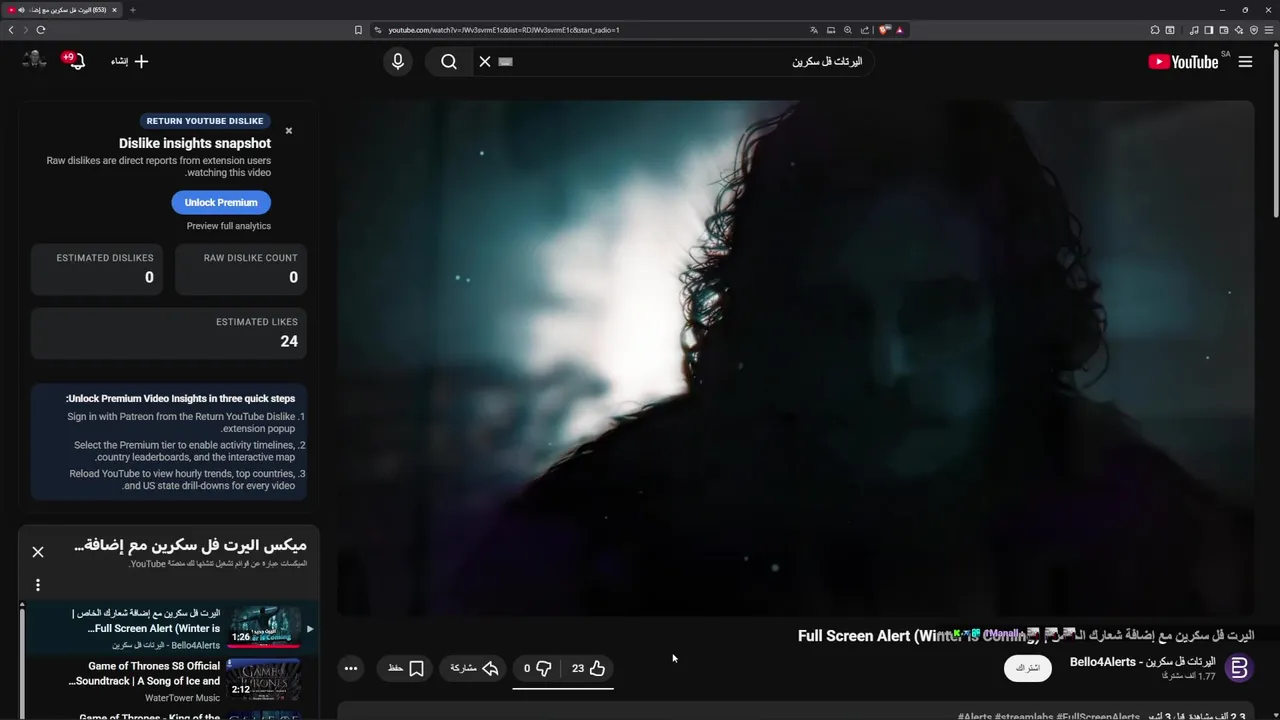The width and height of the screenshot is (1280, 720).
Task: Reload the page with the refresh icon
Action: point(41,30)
